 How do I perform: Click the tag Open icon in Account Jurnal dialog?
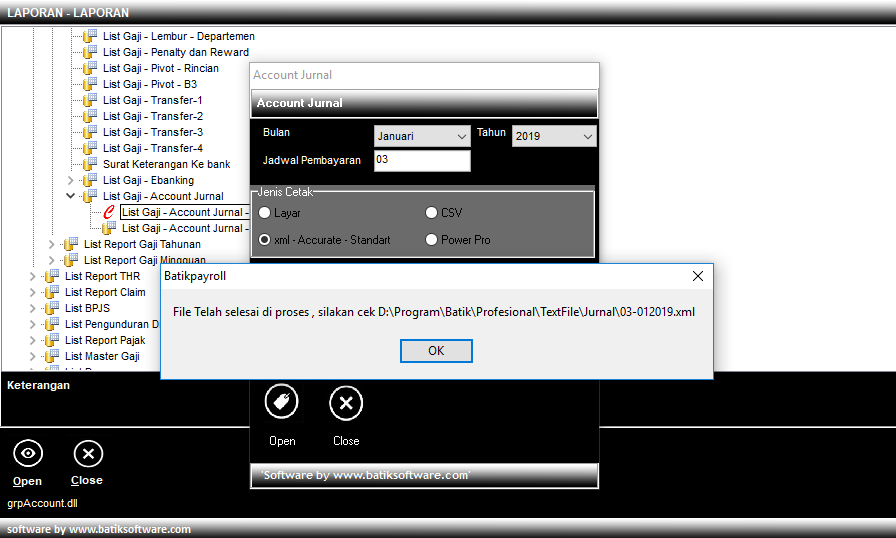click(x=282, y=403)
